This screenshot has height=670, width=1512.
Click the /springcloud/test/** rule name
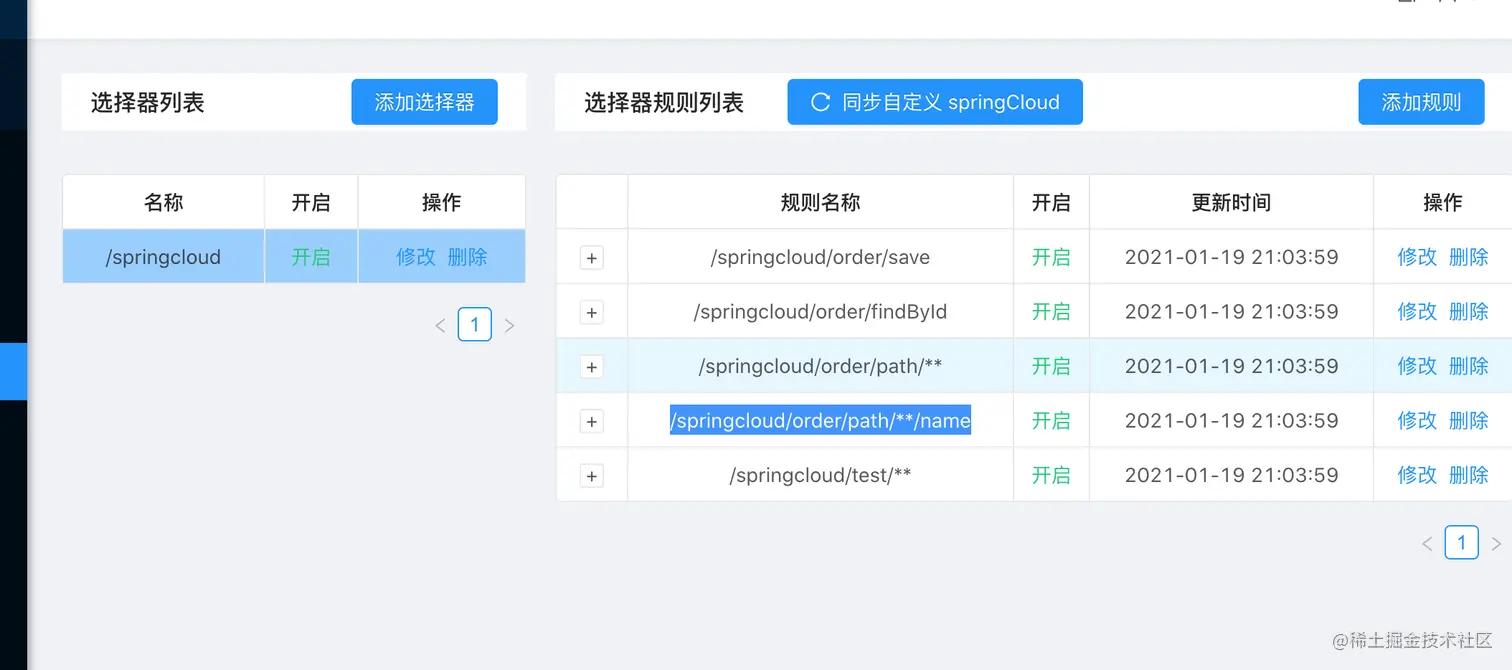(x=820, y=475)
